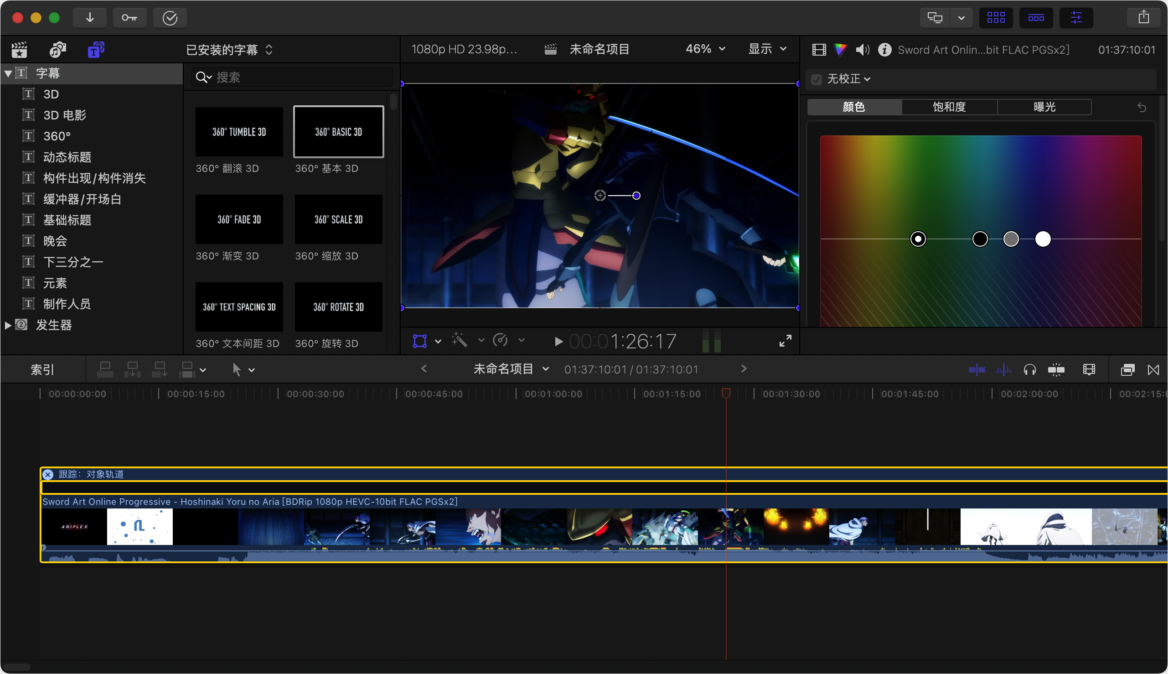
Task: Show the transitions browser bowtie icon
Action: pyautogui.click(x=1153, y=369)
